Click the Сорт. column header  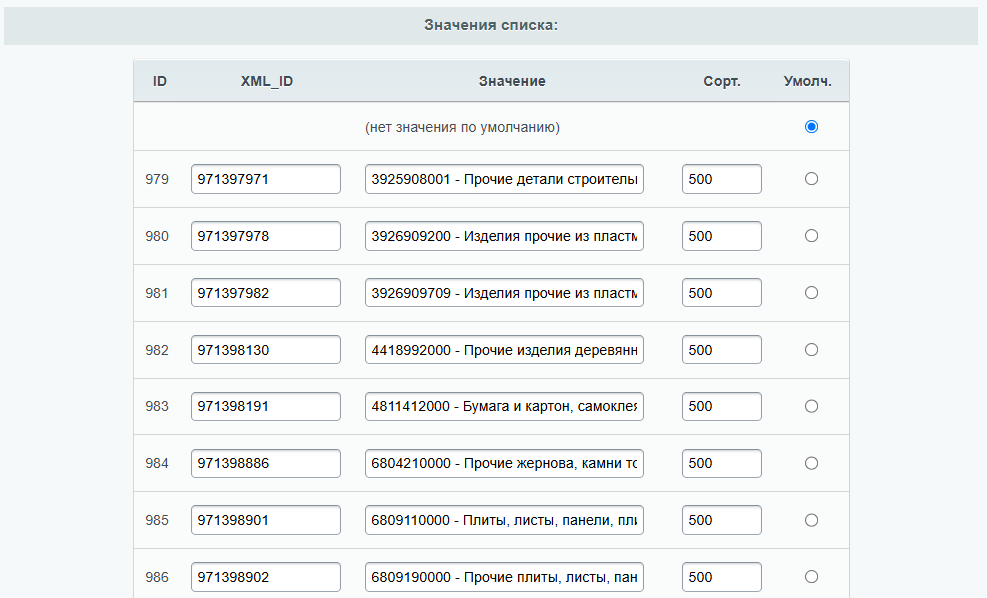tap(721, 81)
